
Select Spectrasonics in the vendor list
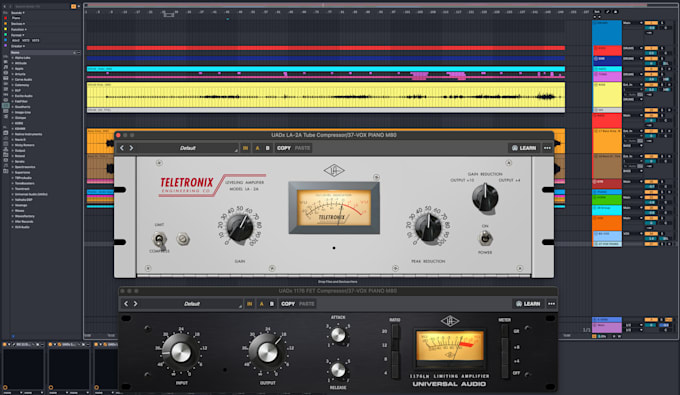[25, 167]
